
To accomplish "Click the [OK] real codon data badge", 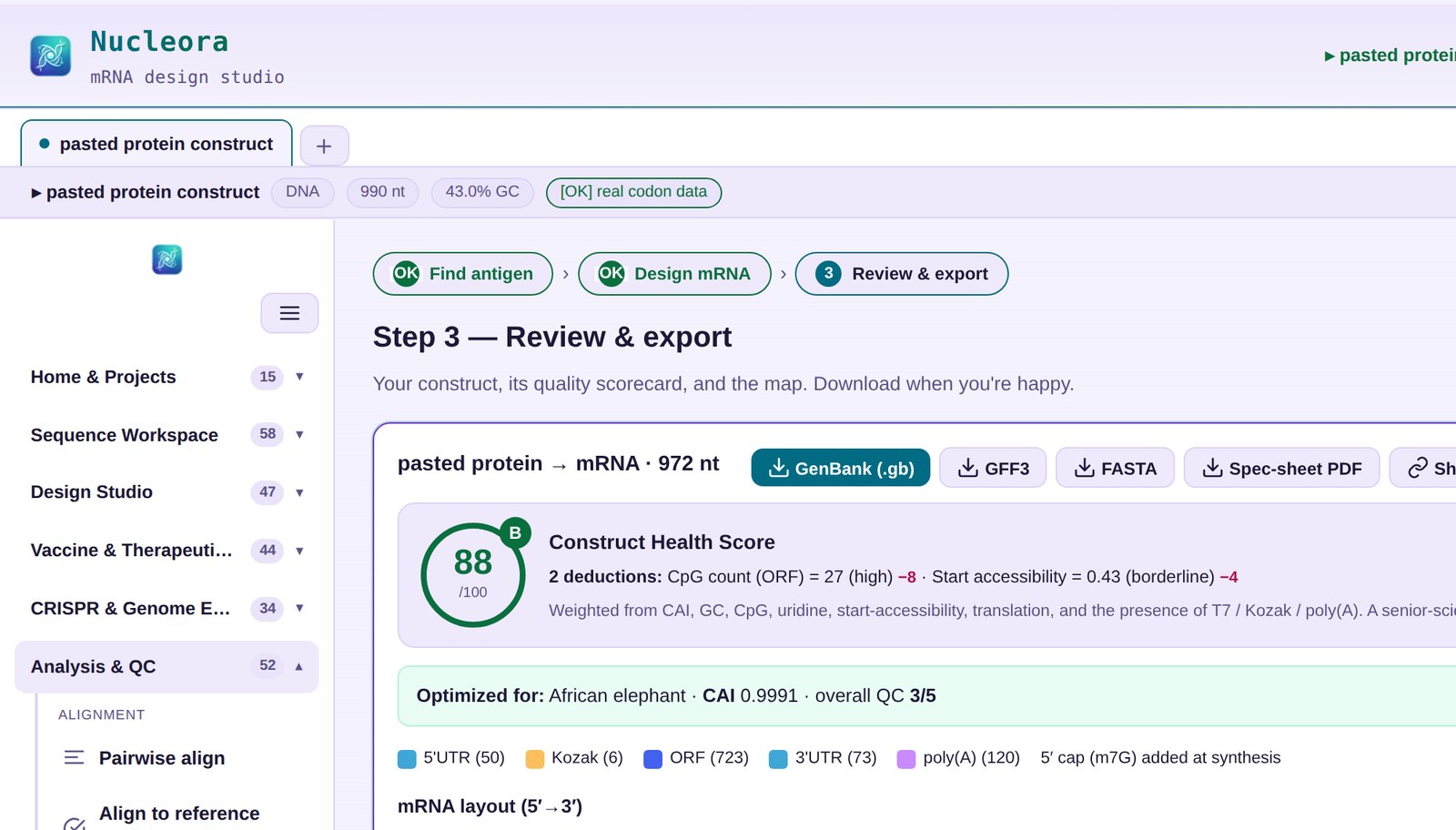I will (x=633, y=192).
